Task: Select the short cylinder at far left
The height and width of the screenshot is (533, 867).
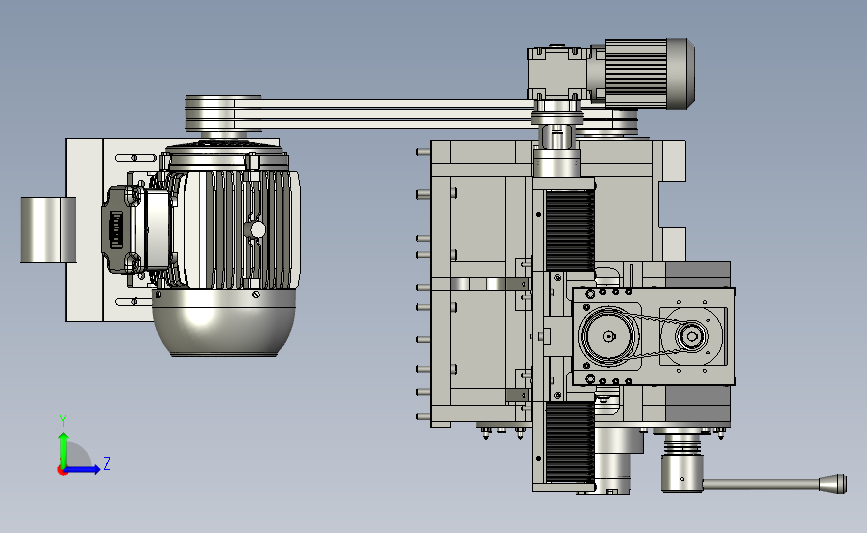Action: tap(48, 229)
